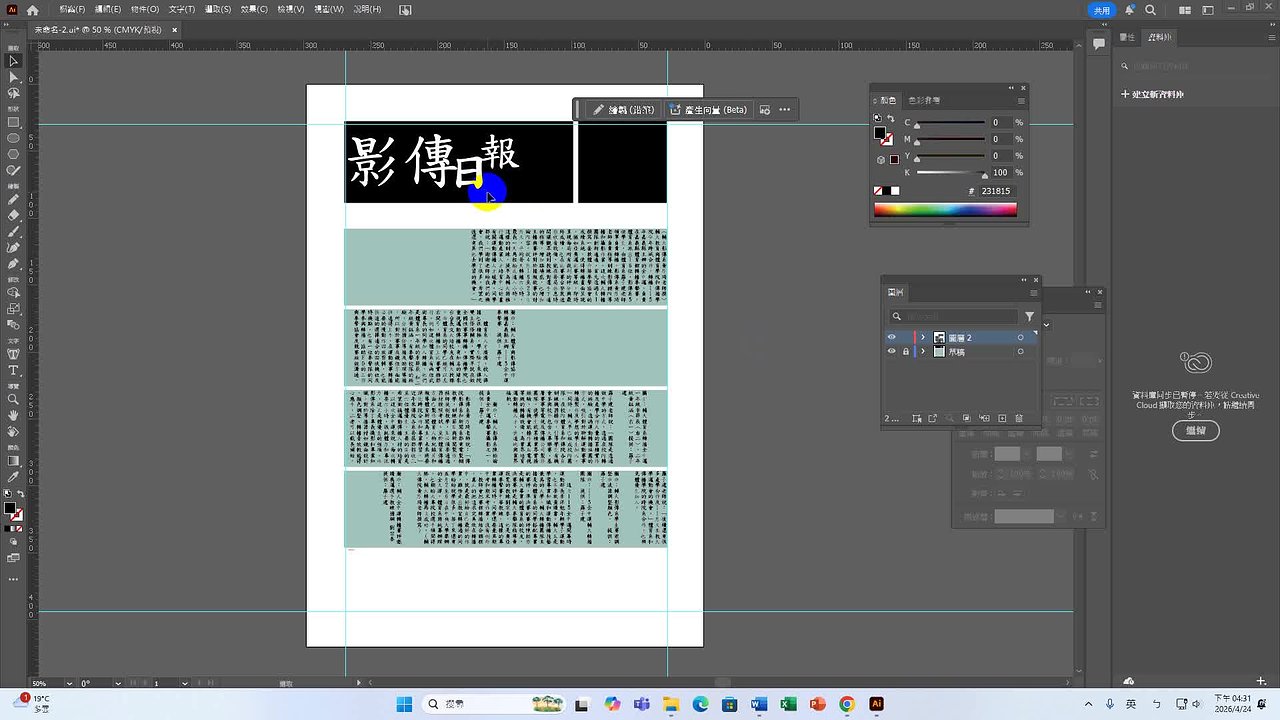The image size is (1280, 720).
Task: Click the 產生向量 (Beta) button
Action: coord(707,109)
